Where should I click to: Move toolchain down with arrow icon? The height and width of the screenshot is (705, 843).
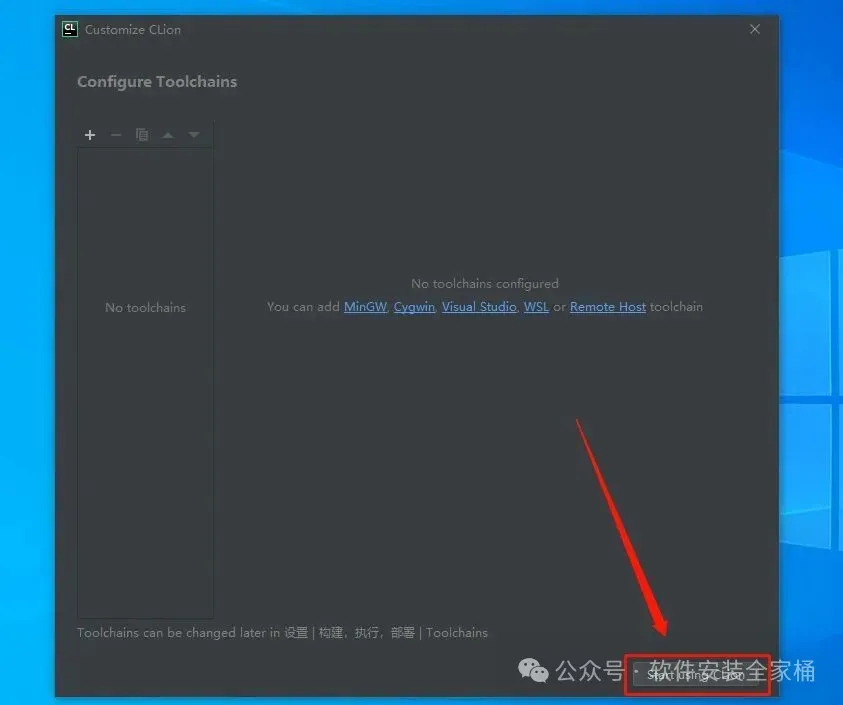[194, 135]
